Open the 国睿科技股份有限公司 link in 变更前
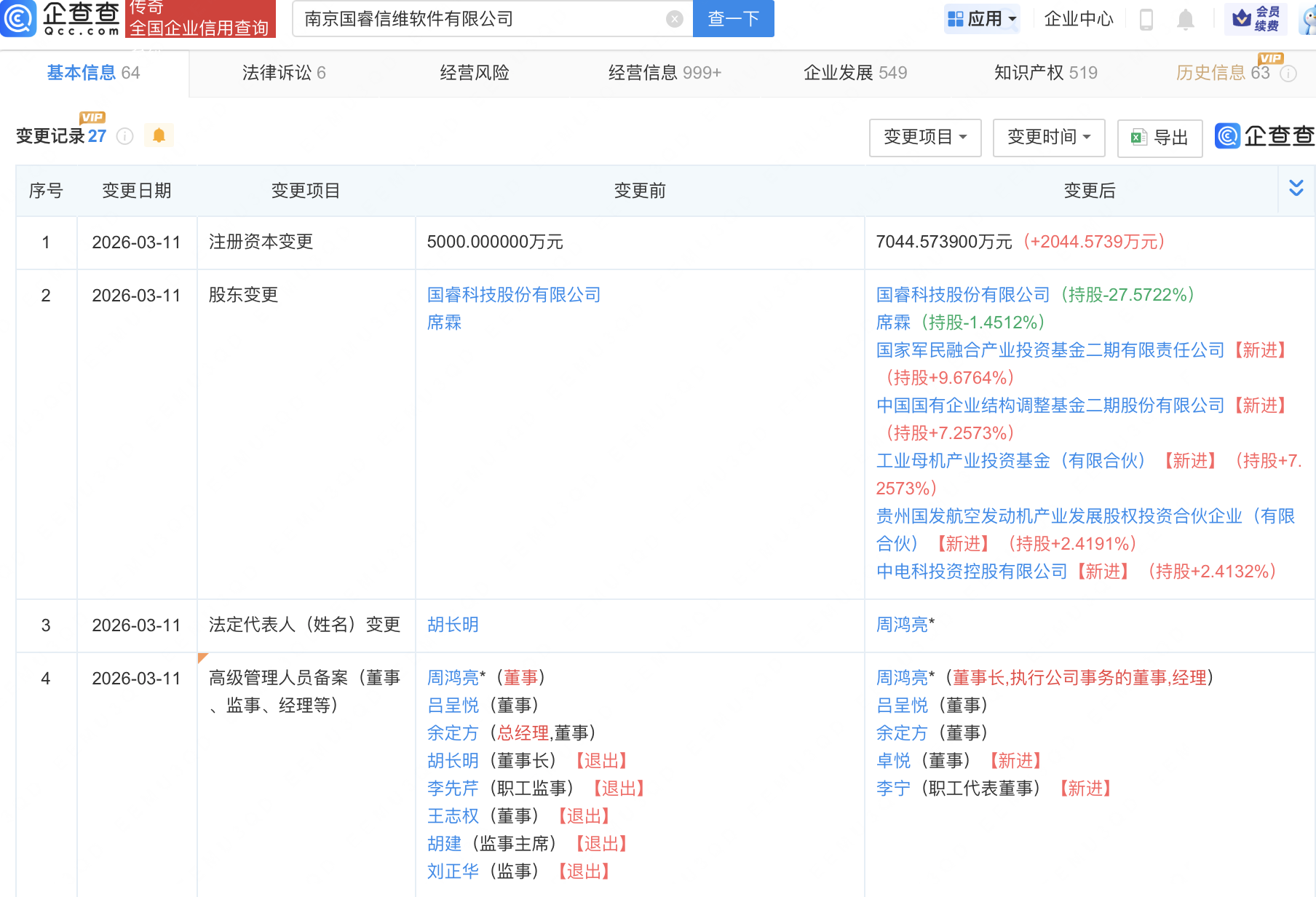 [x=513, y=295]
